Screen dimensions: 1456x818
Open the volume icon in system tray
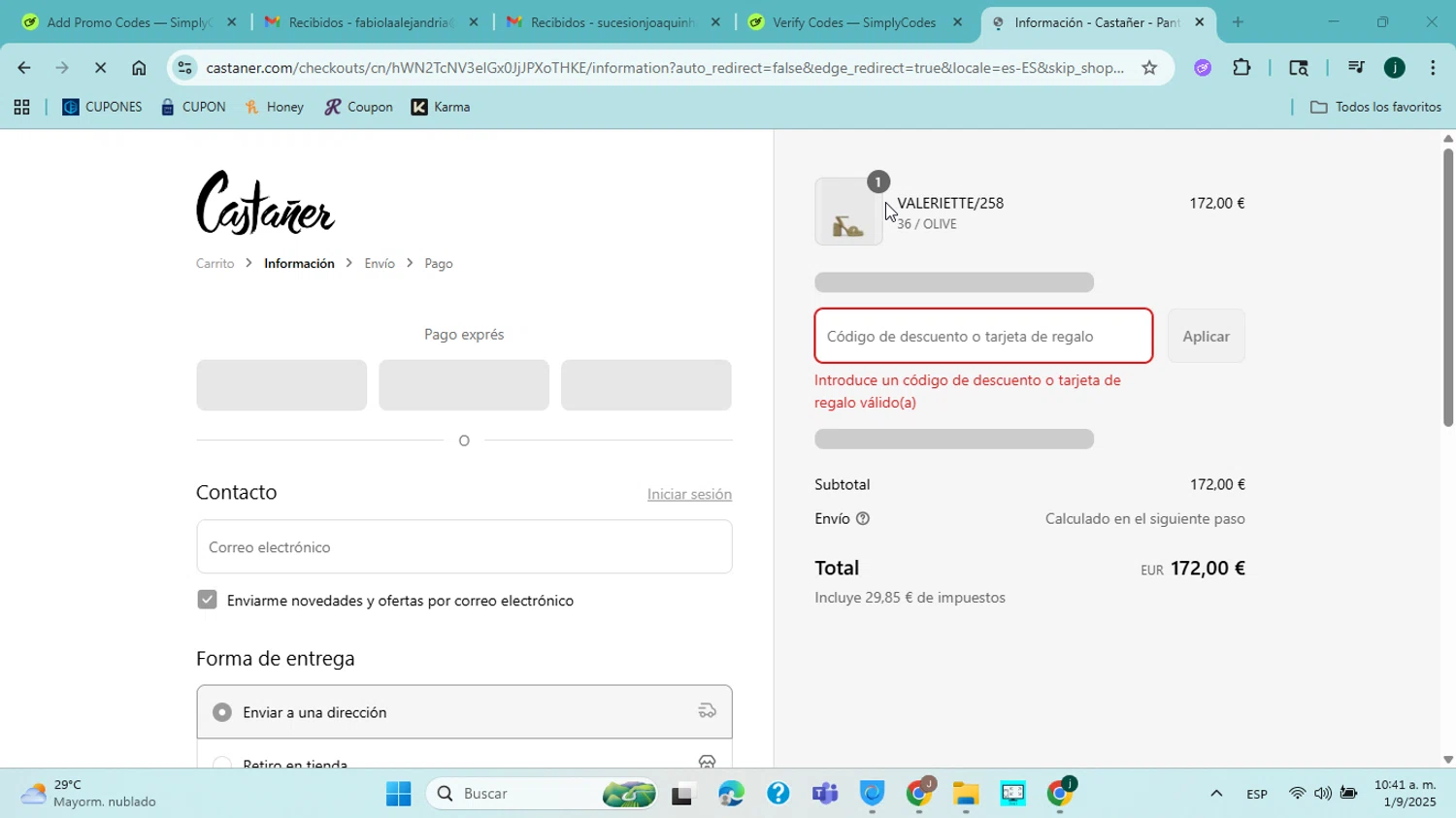pos(1323,794)
